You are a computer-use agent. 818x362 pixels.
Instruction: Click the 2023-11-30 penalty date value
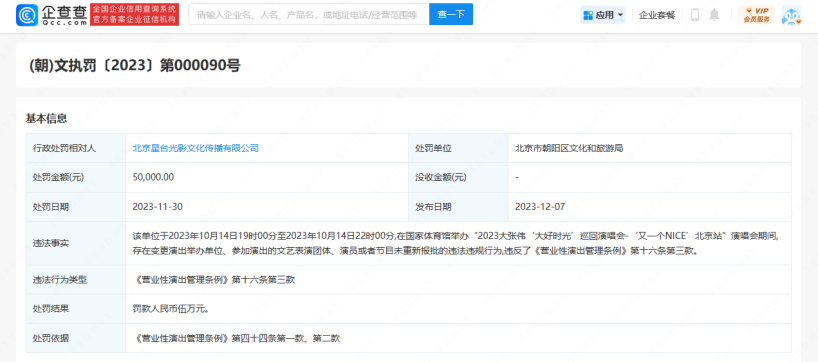tap(158, 207)
